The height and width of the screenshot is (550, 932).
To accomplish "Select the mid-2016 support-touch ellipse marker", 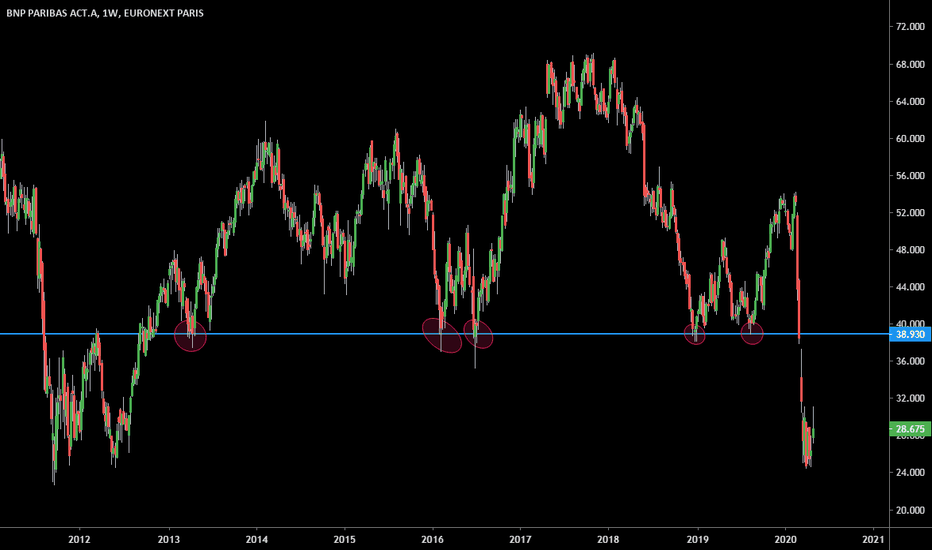I will coord(478,334).
